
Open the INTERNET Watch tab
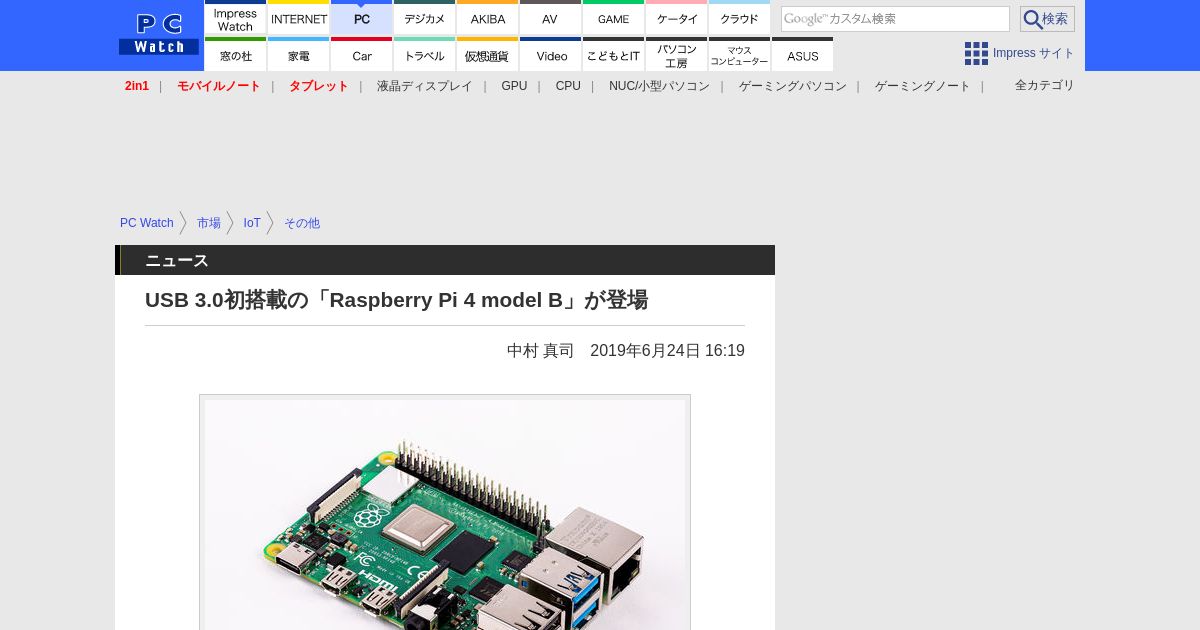click(x=298, y=17)
